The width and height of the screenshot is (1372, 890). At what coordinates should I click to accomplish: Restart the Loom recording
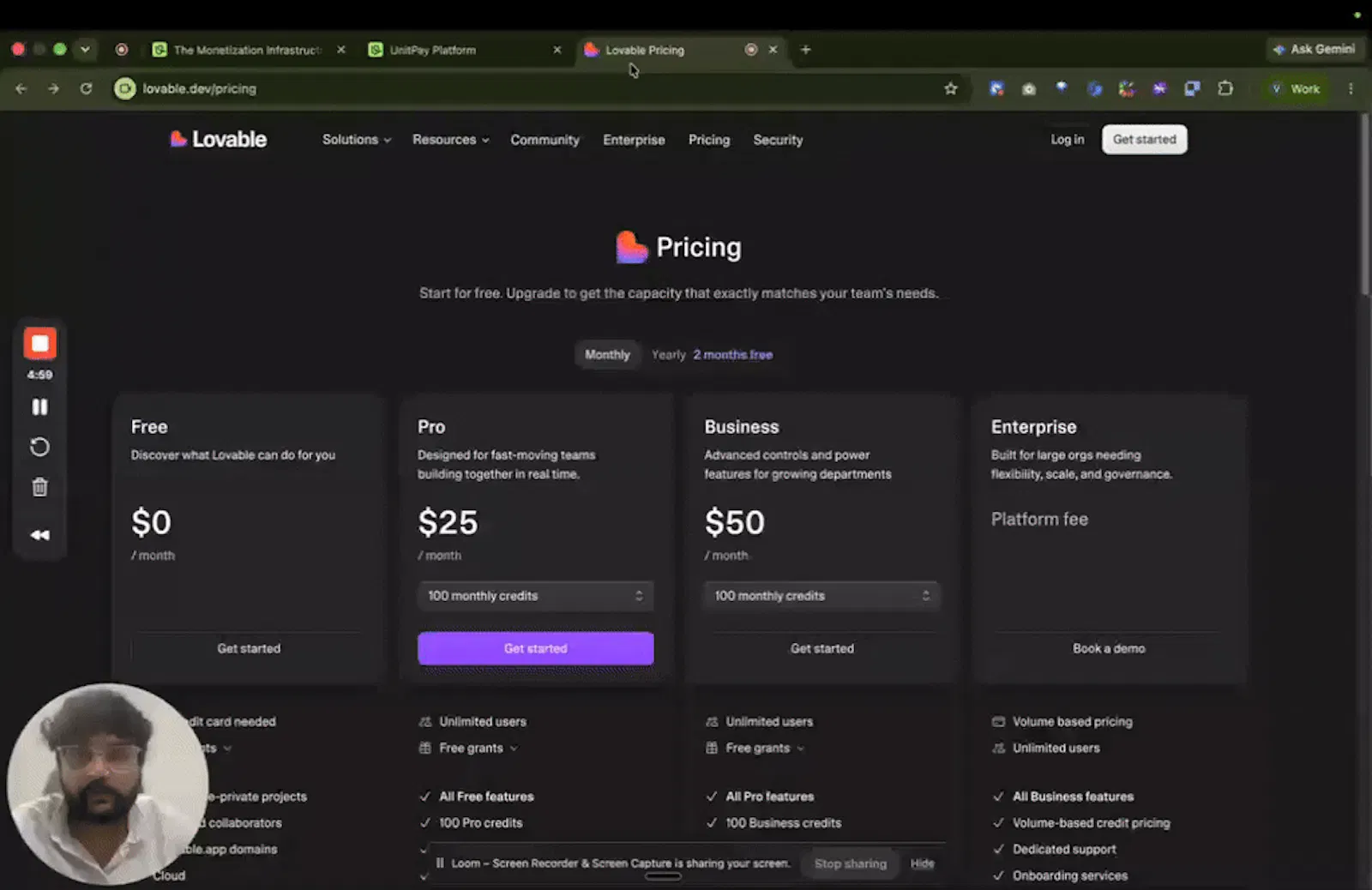click(39, 448)
